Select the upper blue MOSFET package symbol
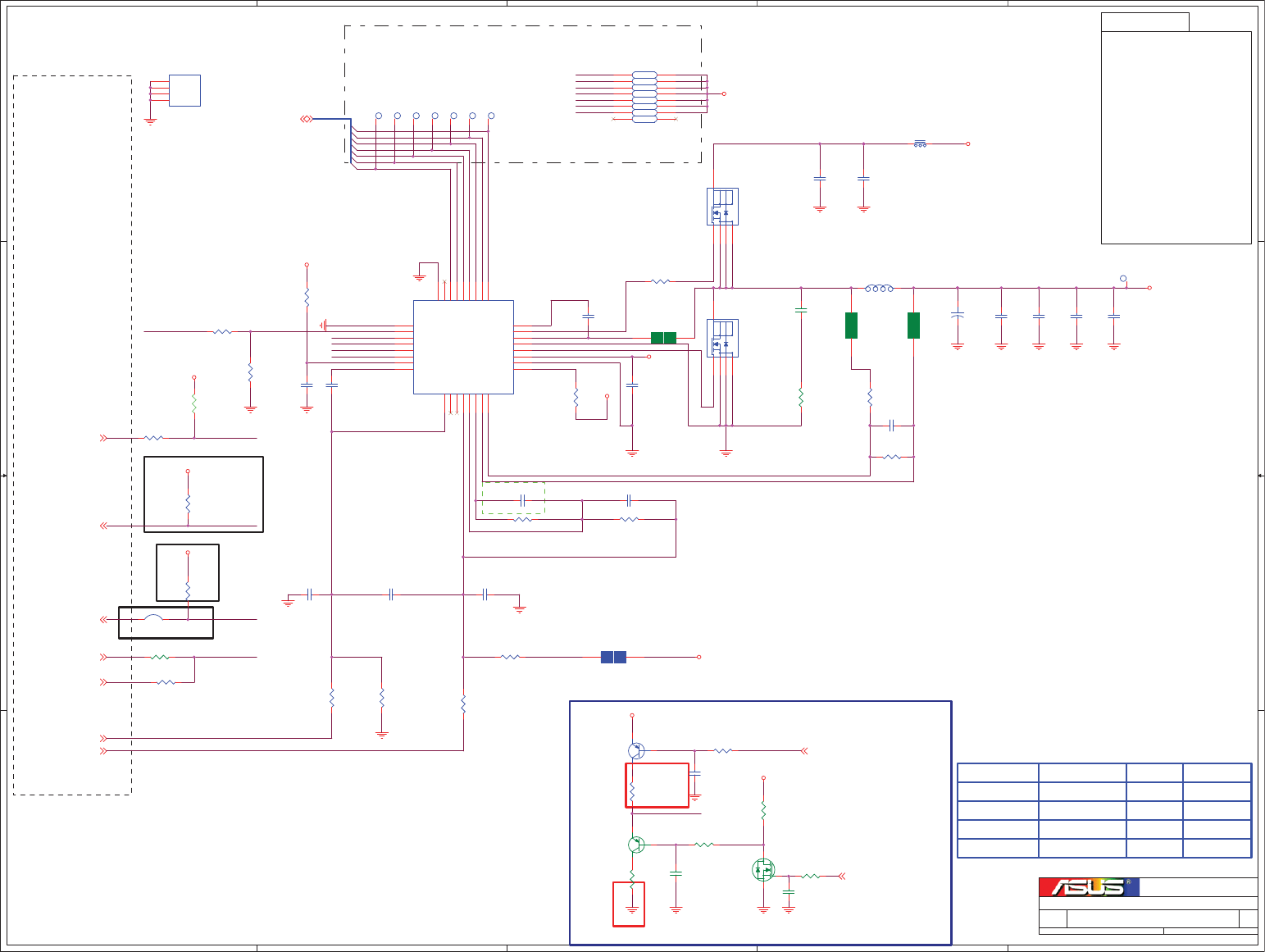The width and height of the screenshot is (1265, 952). (722, 207)
